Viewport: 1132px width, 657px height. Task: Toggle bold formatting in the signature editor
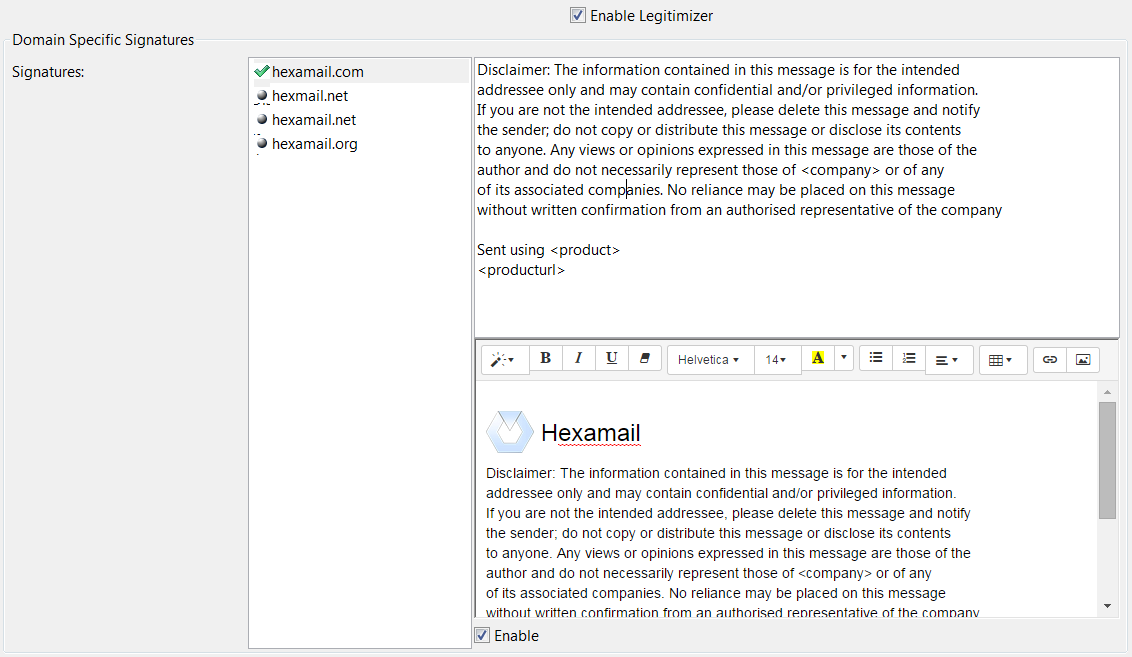546,357
